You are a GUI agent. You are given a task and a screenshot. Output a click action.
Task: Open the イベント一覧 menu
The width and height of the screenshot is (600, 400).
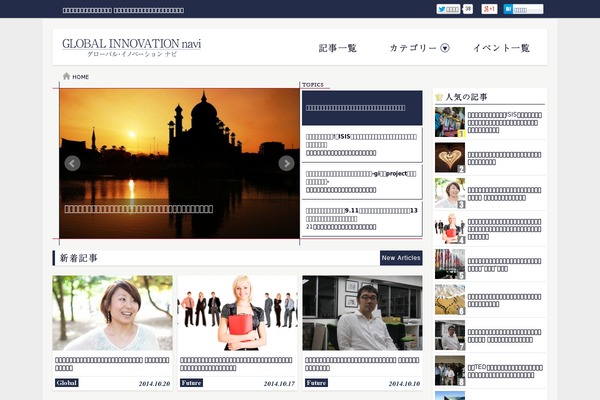click(501, 48)
